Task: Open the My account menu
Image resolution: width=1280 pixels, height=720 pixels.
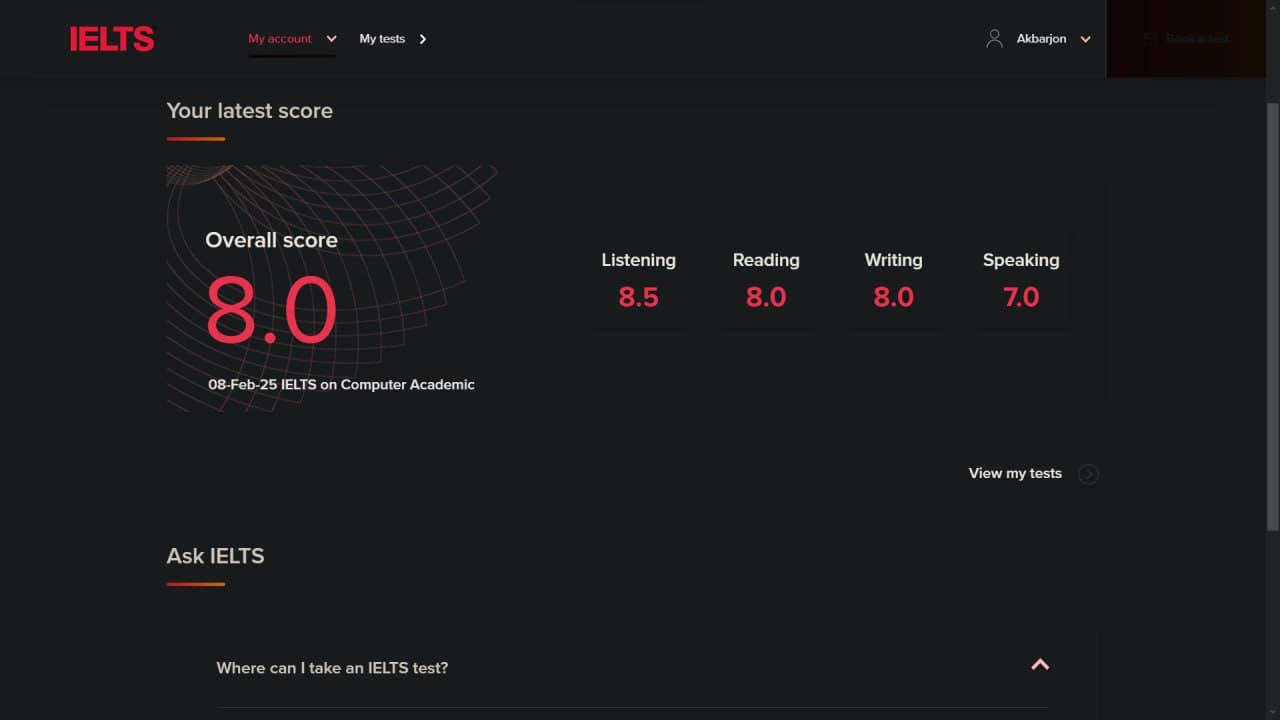Action: coord(280,39)
